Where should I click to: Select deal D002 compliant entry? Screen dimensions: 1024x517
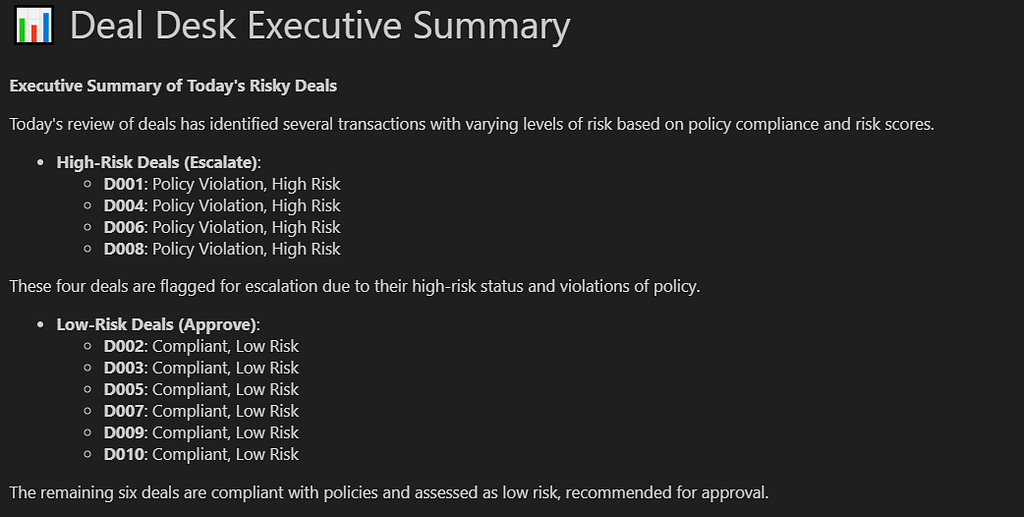coord(201,346)
